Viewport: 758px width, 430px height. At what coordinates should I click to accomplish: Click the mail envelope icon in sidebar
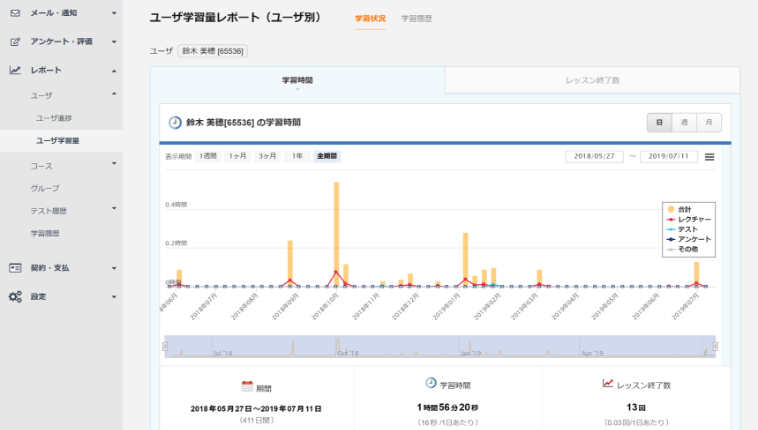coord(15,13)
